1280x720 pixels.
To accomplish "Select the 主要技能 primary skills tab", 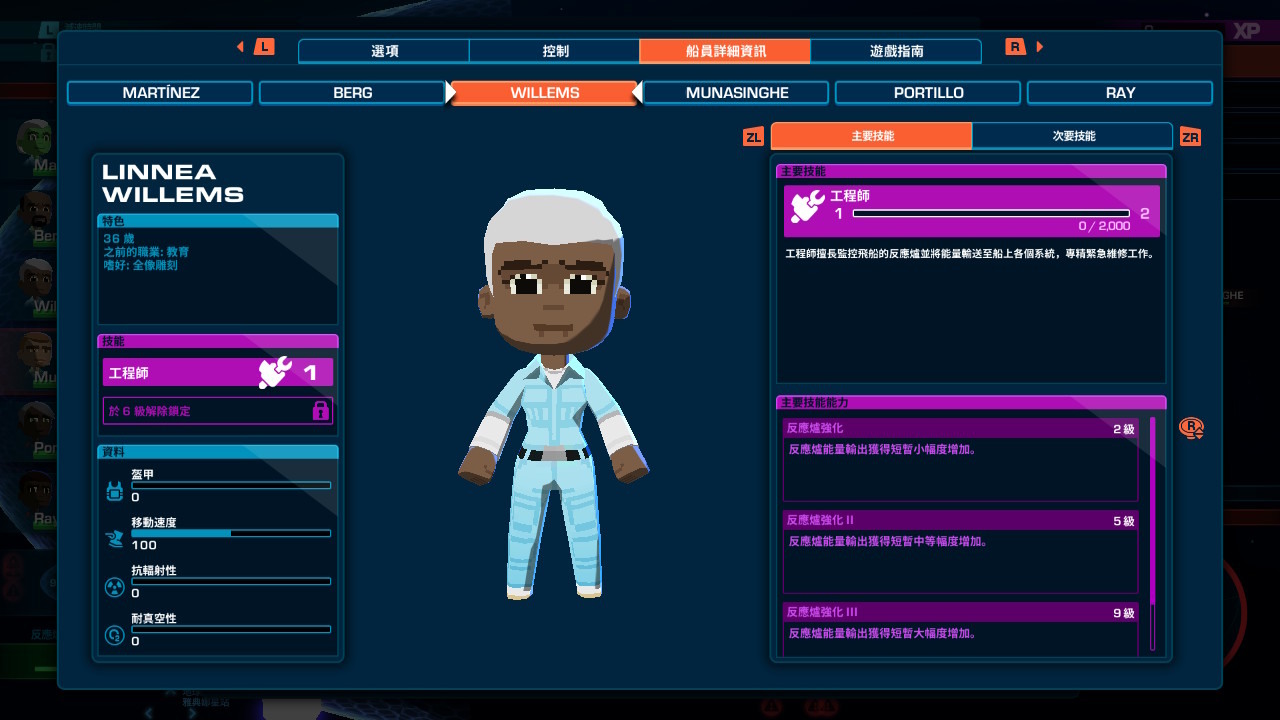I will (871, 136).
